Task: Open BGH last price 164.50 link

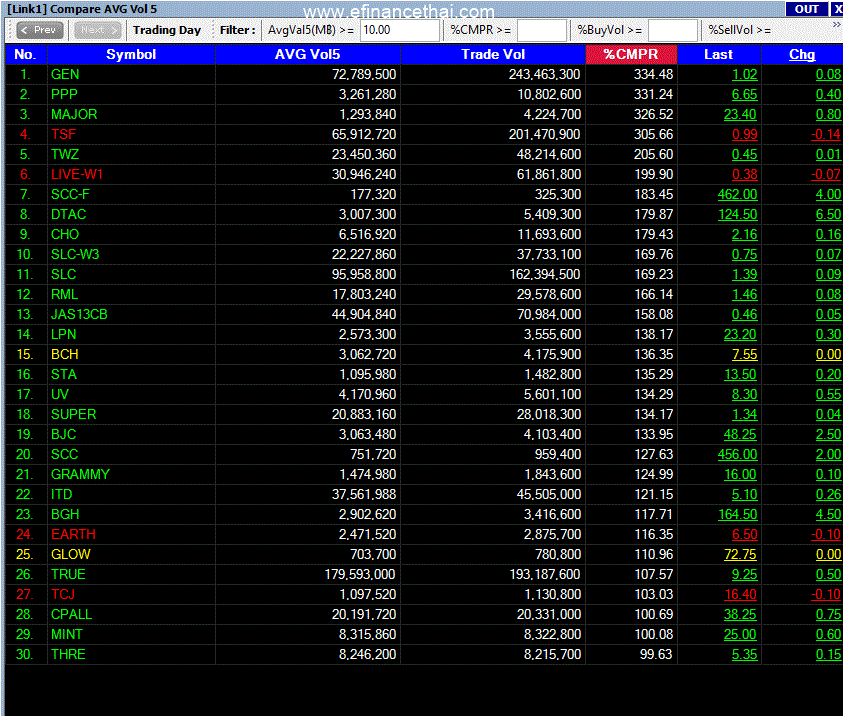Action: [738, 514]
